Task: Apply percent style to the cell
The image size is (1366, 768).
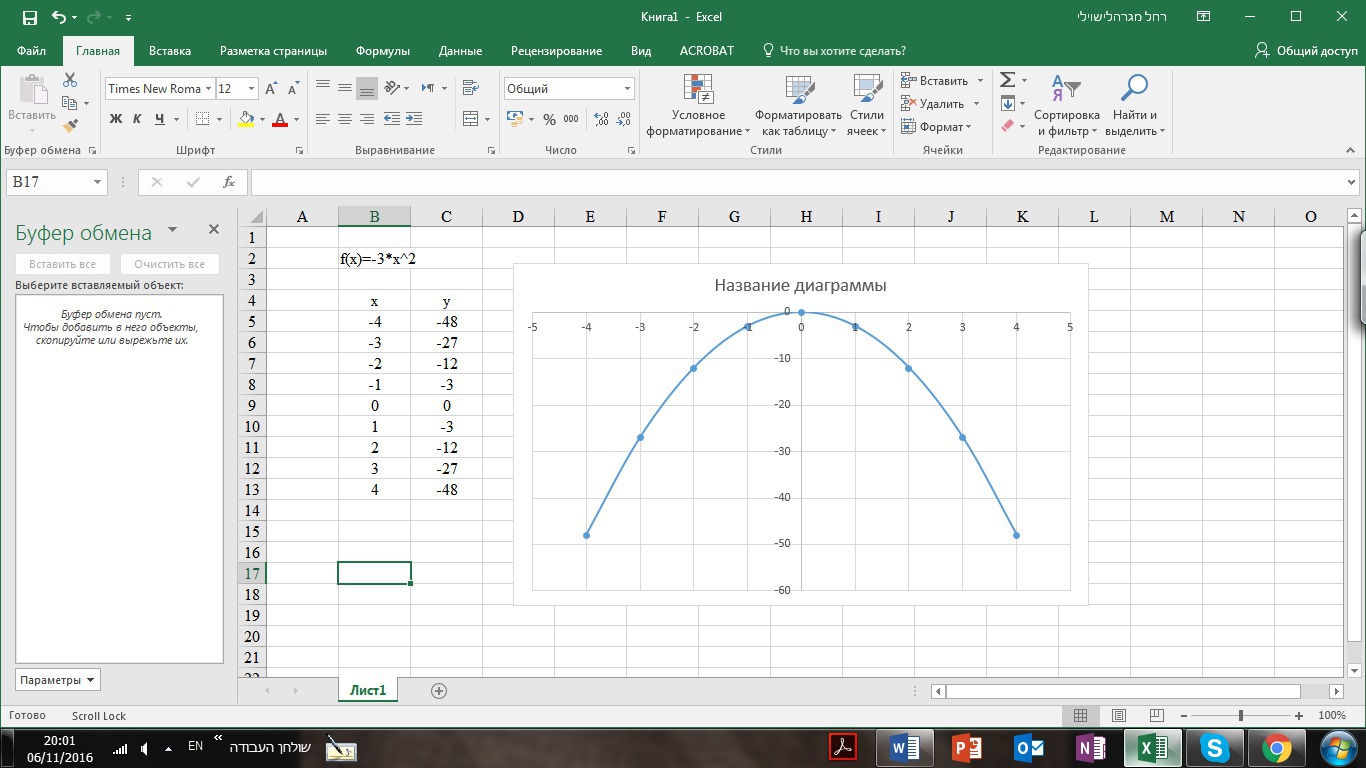Action: [549, 119]
